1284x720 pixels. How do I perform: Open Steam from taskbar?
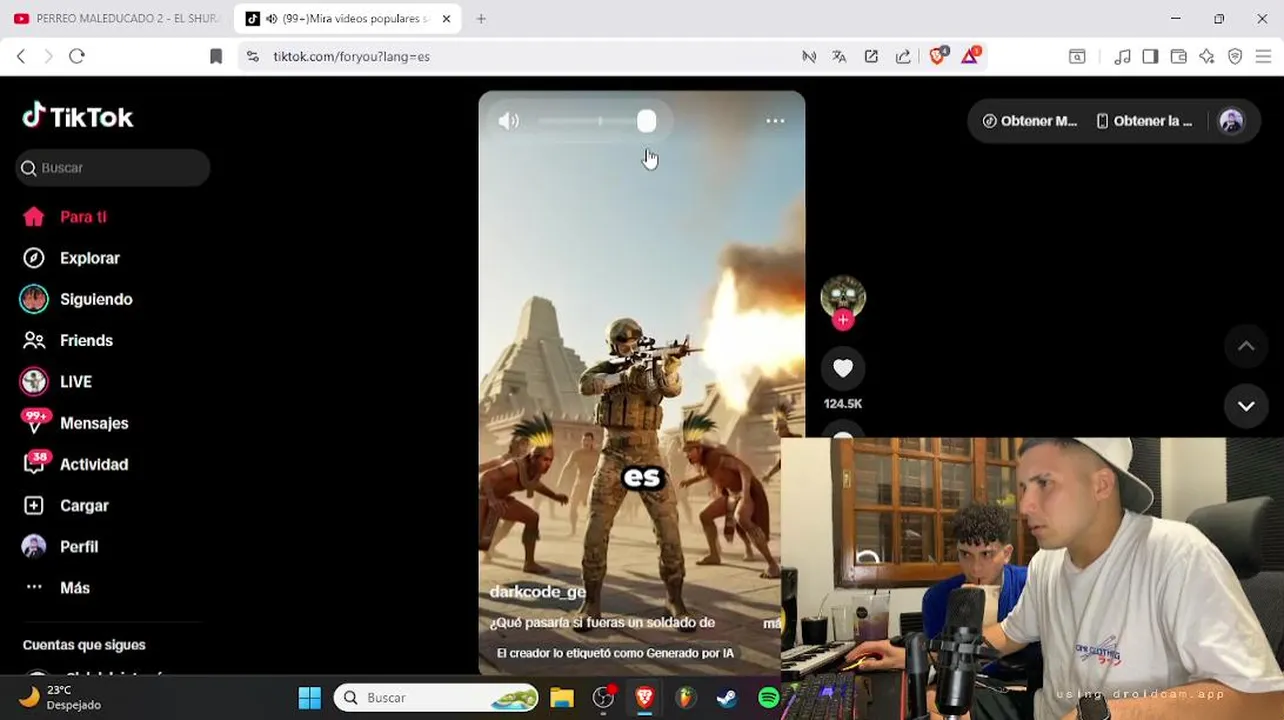coord(727,697)
